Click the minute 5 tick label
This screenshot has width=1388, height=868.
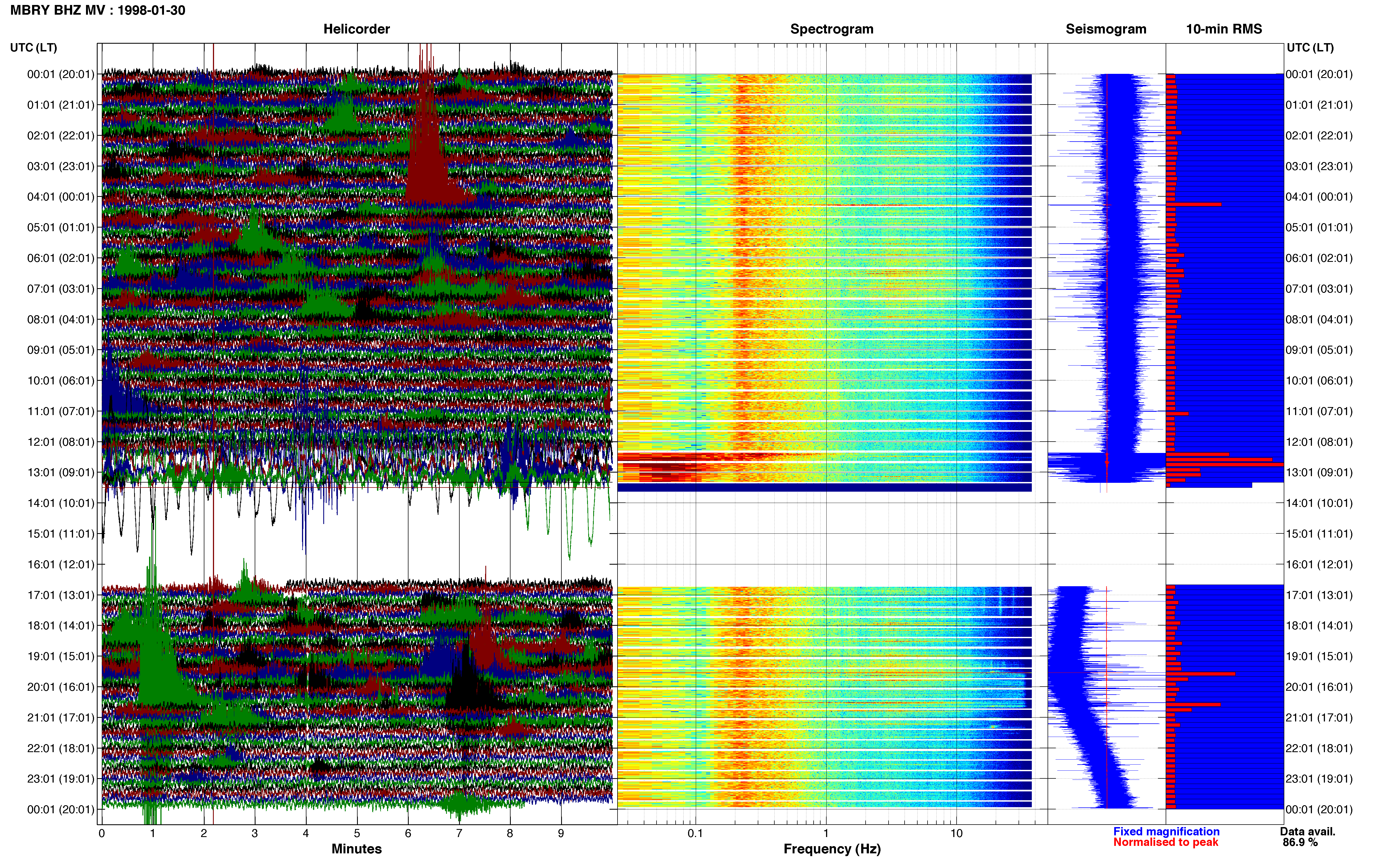(357, 833)
